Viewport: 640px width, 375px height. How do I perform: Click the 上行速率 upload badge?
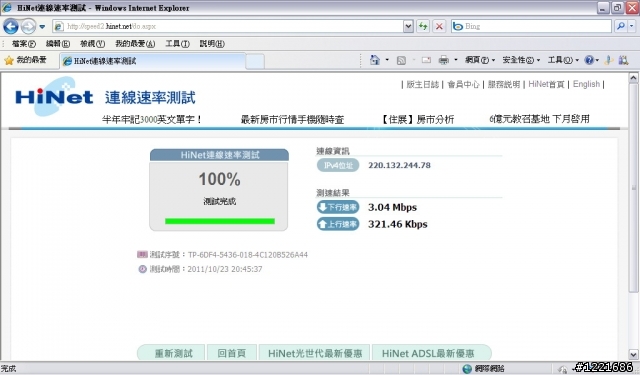tap(338, 224)
